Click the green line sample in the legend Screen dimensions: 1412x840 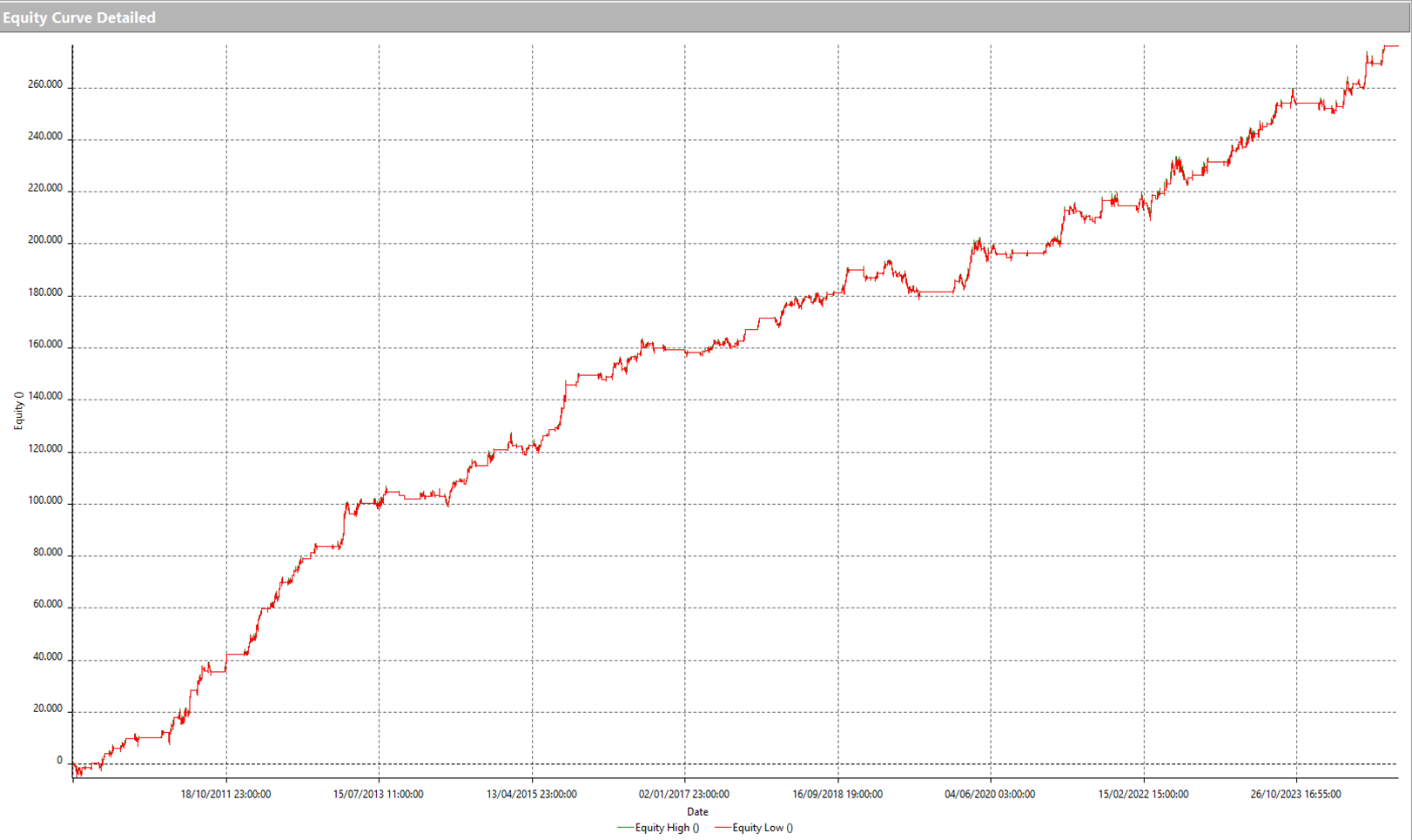(x=625, y=828)
